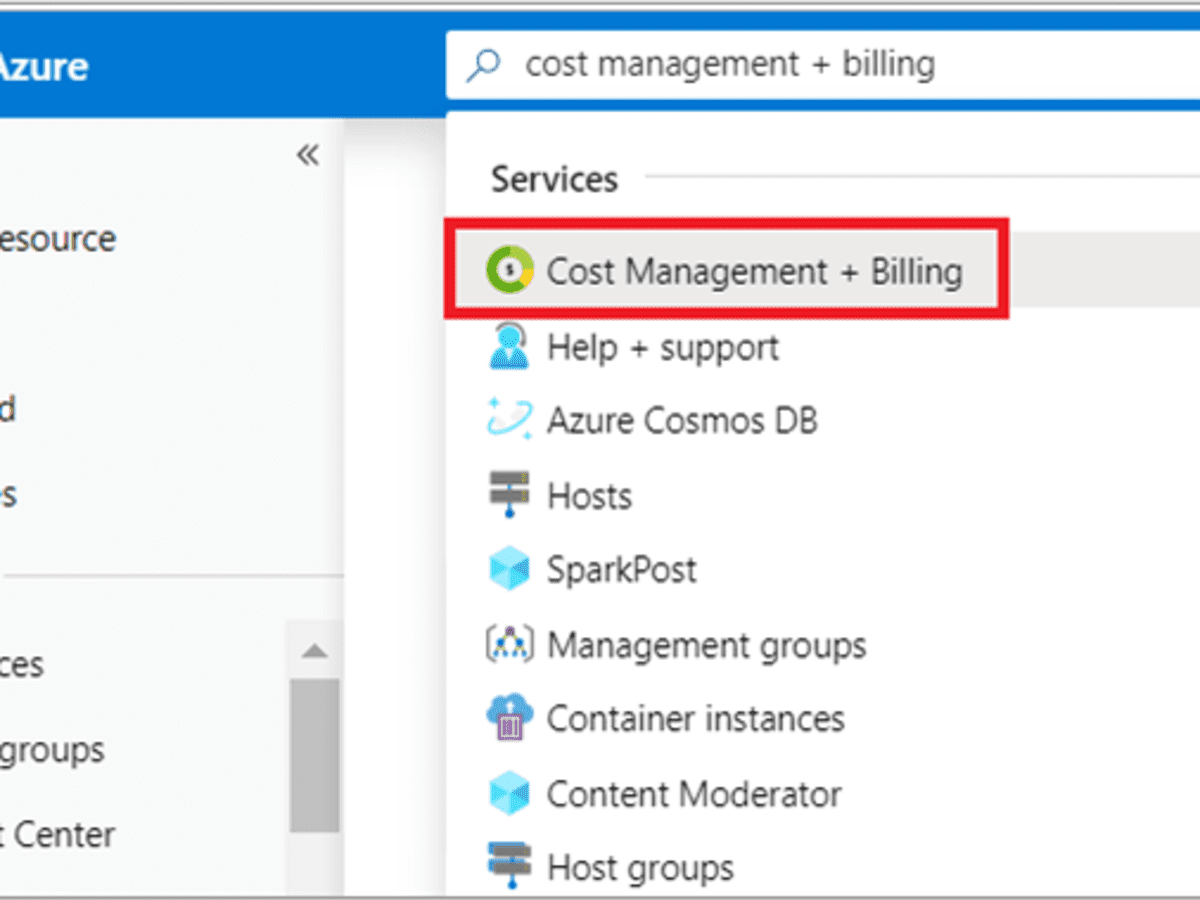This screenshot has width=1200, height=900.
Task: Click the Host groups icon
Action: pos(510,866)
